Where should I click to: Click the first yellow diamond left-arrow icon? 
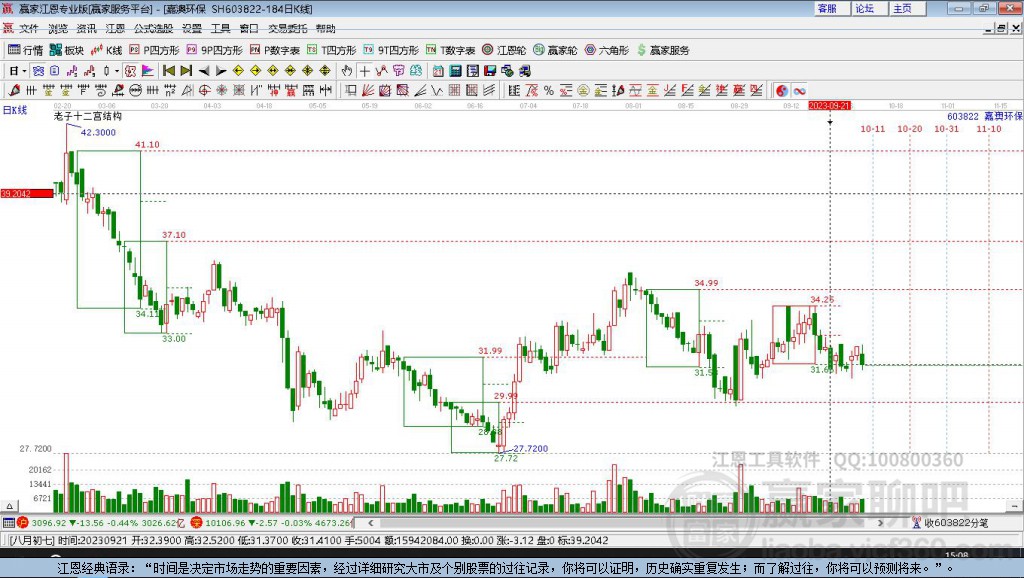(238, 71)
